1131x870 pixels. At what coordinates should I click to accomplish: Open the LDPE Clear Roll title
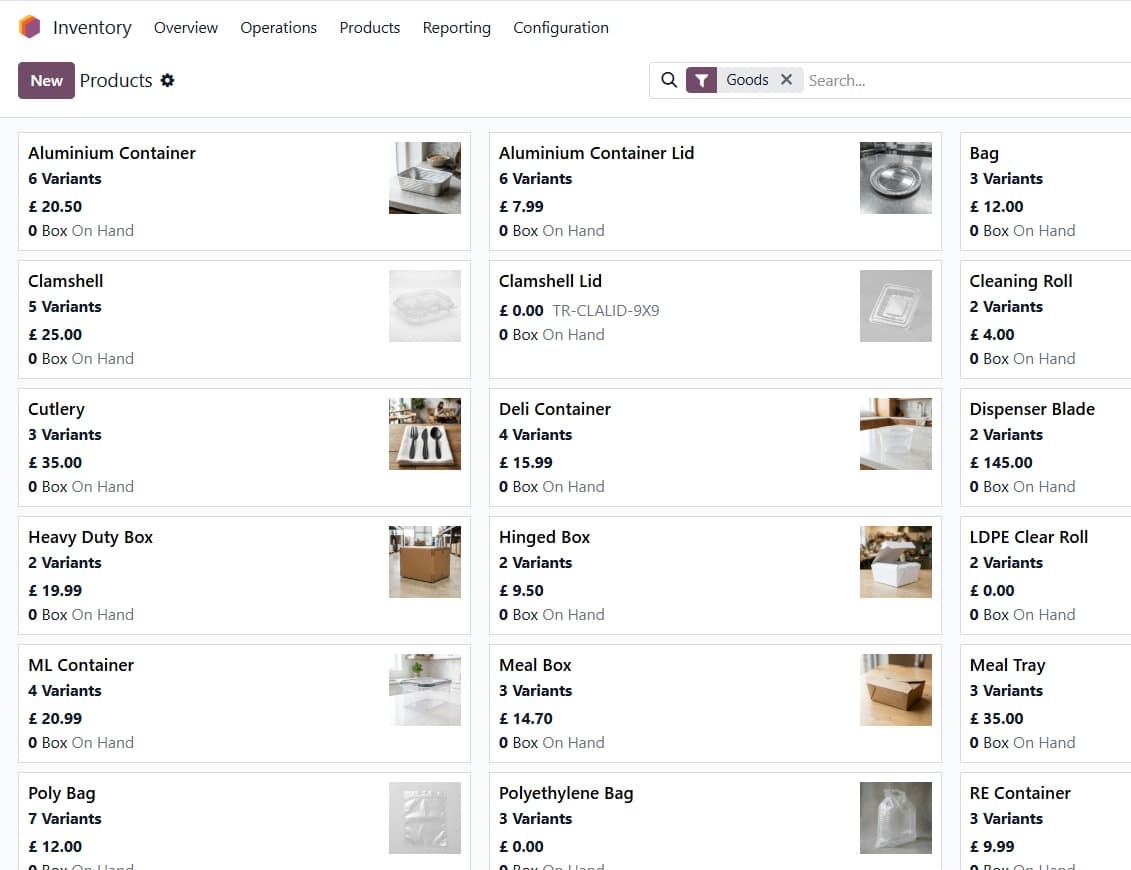pos(1029,537)
